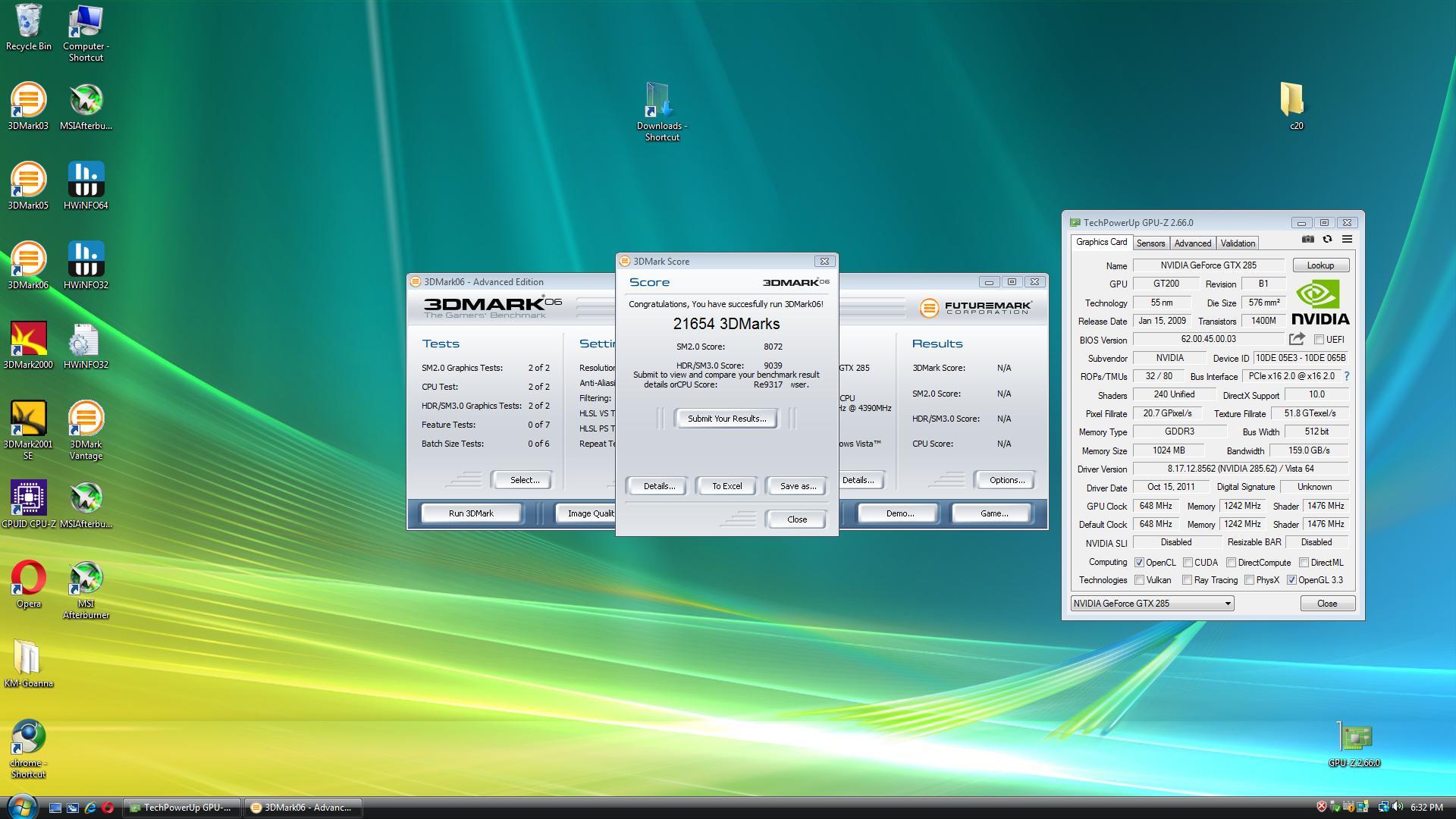Click the Lookup button in GPU-Z
1456x819 pixels.
point(1319,265)
